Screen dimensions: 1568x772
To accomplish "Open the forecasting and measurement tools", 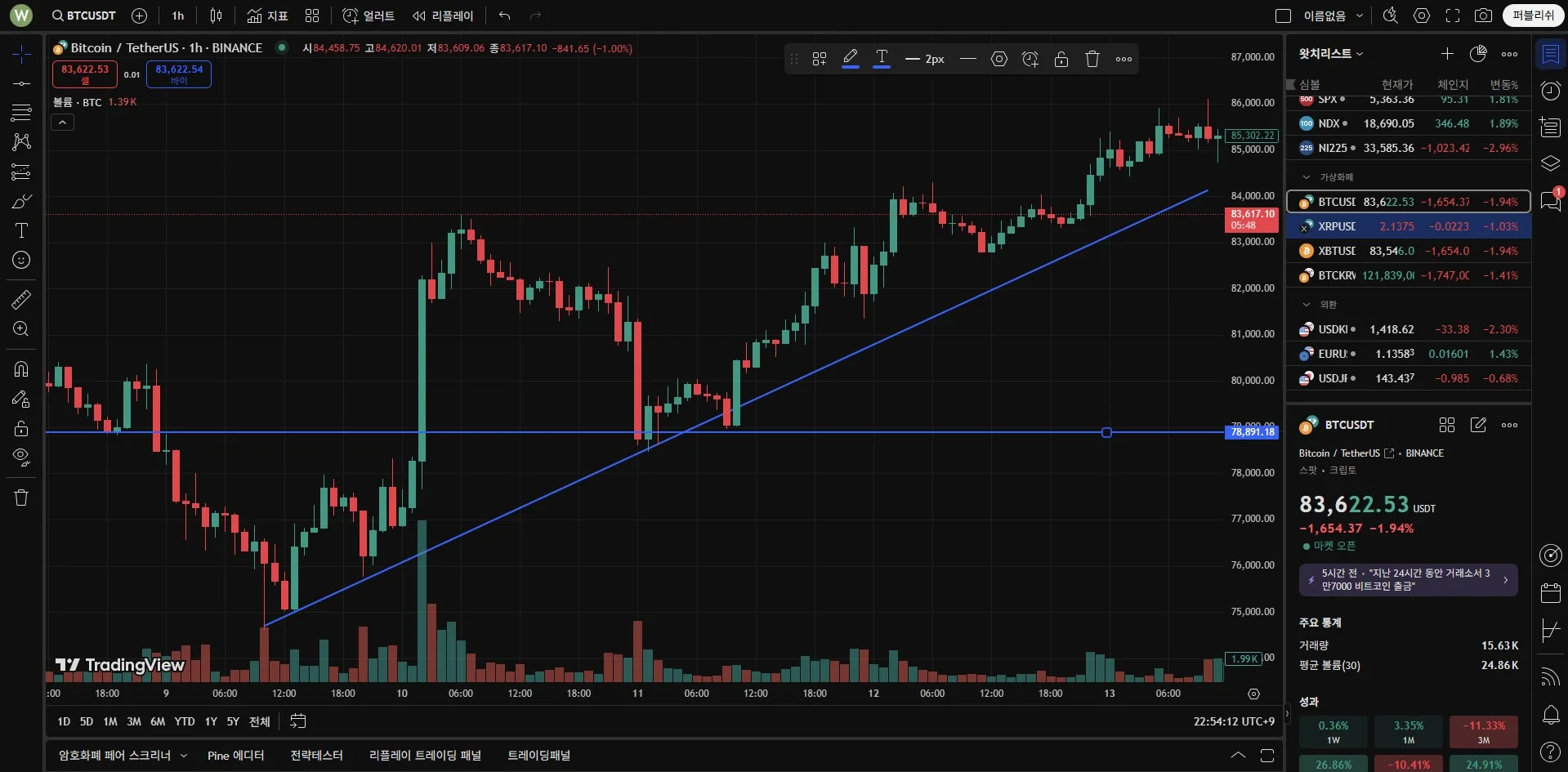I will click(x=21, y=172).
